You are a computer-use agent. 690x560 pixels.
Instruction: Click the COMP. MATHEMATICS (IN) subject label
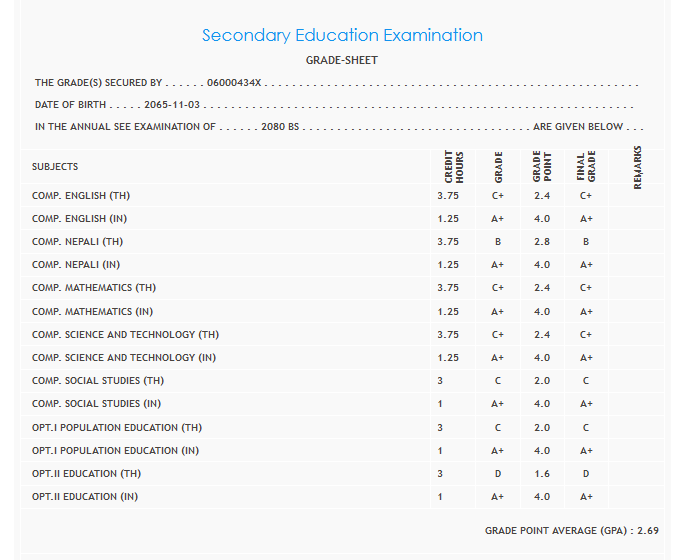tap(92, 312)
